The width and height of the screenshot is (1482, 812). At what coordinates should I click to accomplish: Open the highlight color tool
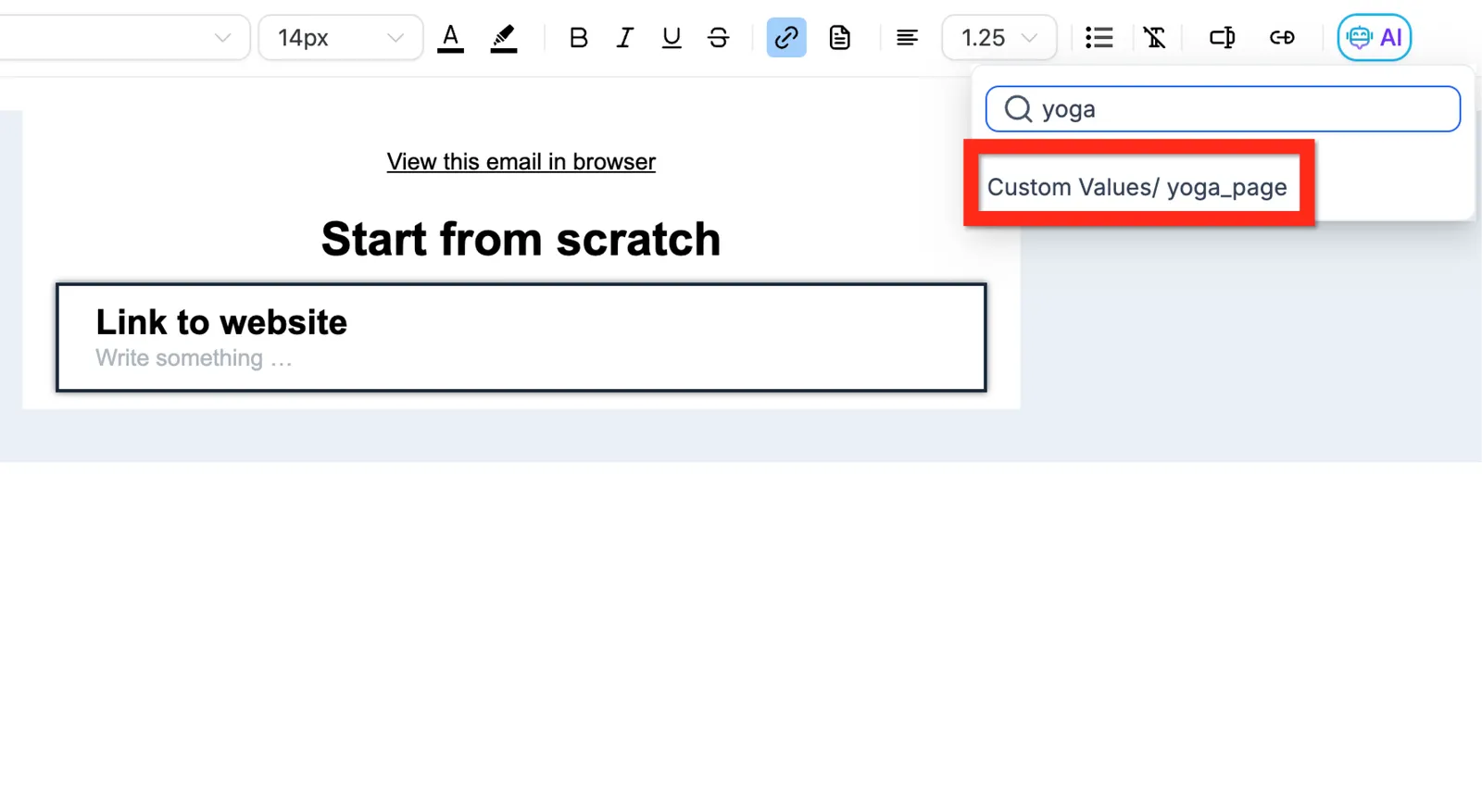tap(504, 38)
